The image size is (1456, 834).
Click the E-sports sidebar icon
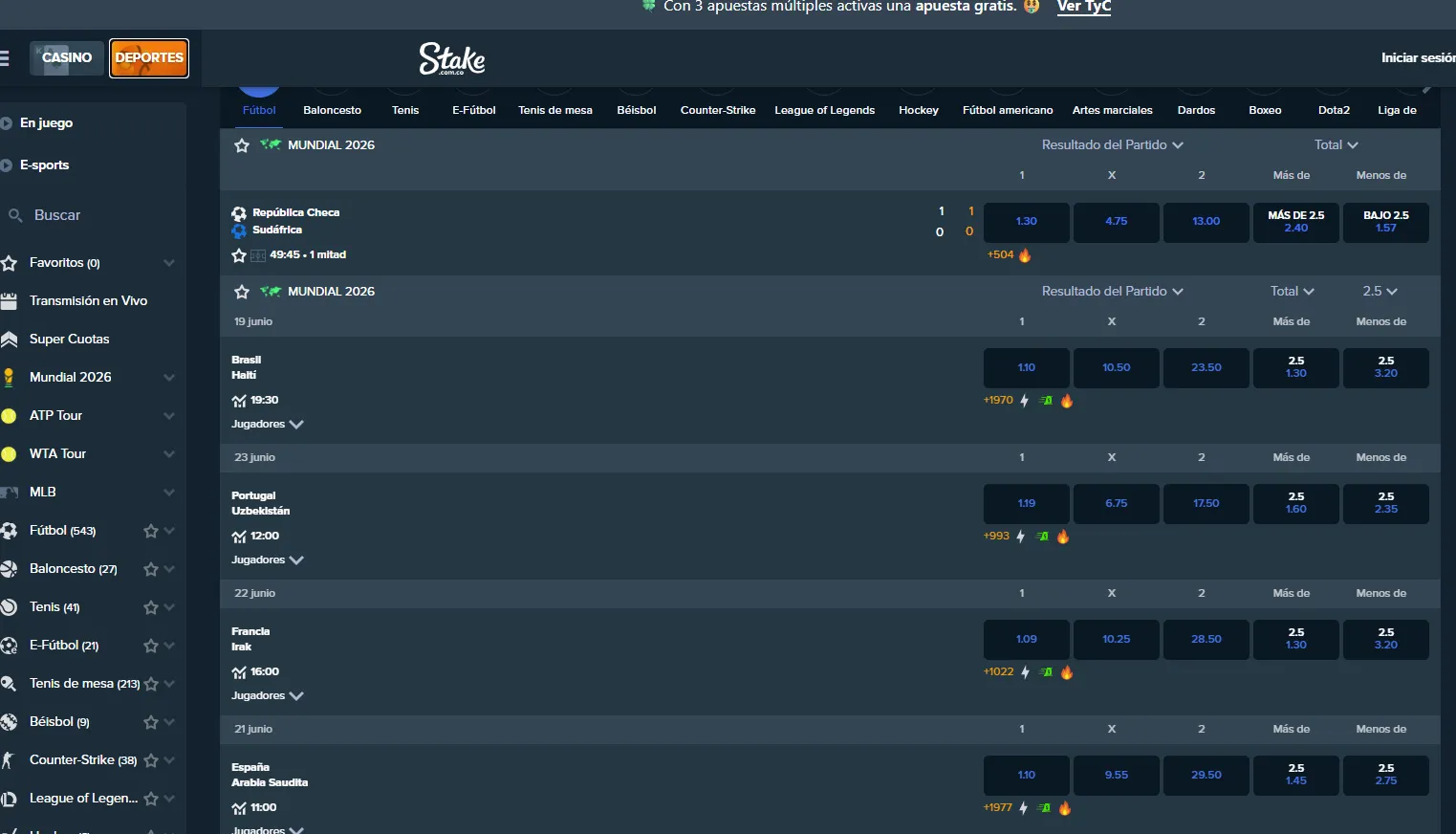tap(7, 165)
